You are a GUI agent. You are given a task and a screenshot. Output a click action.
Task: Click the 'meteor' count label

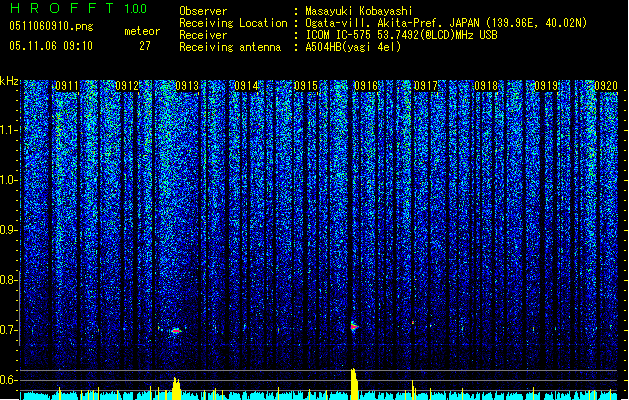click(x=142, y=31)
